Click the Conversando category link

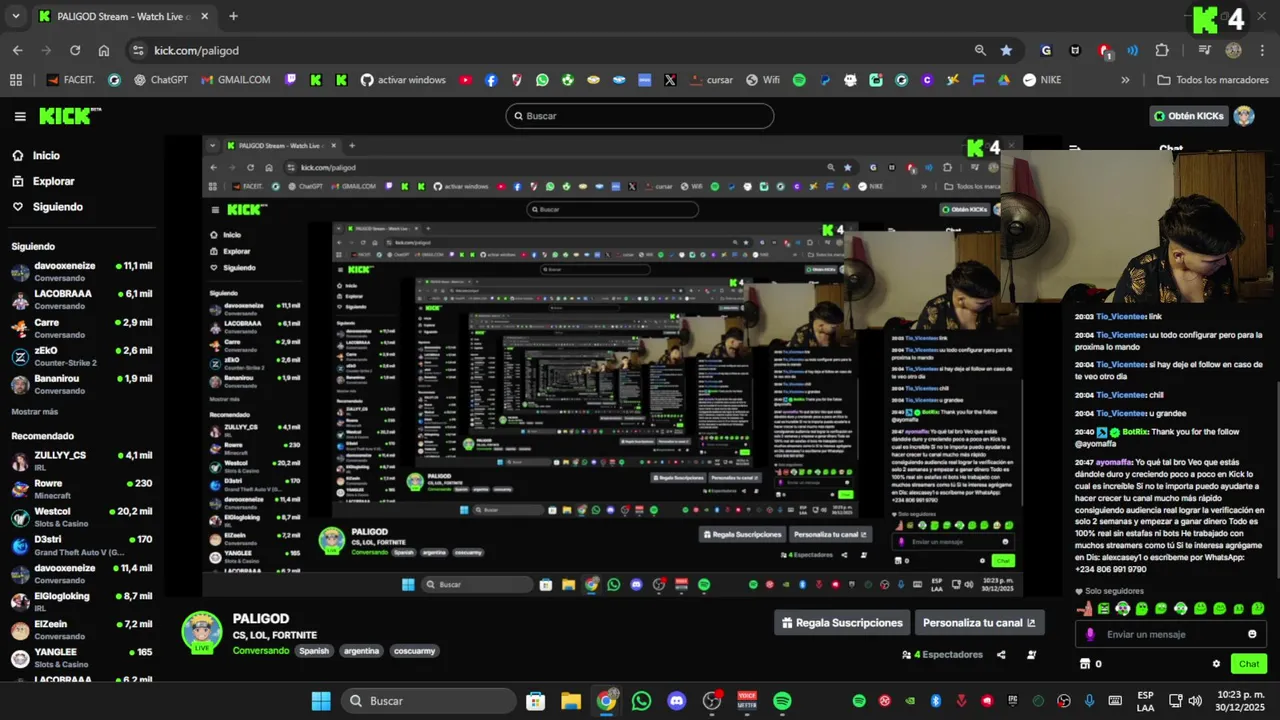point(261,651)
